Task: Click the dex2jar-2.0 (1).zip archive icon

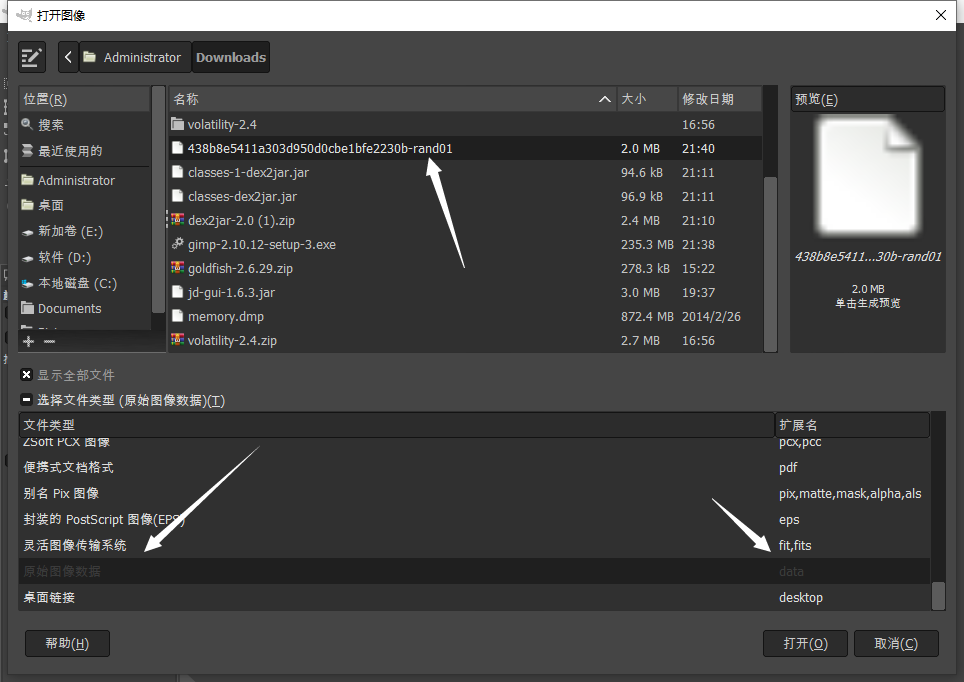Action: coord(178,220)
